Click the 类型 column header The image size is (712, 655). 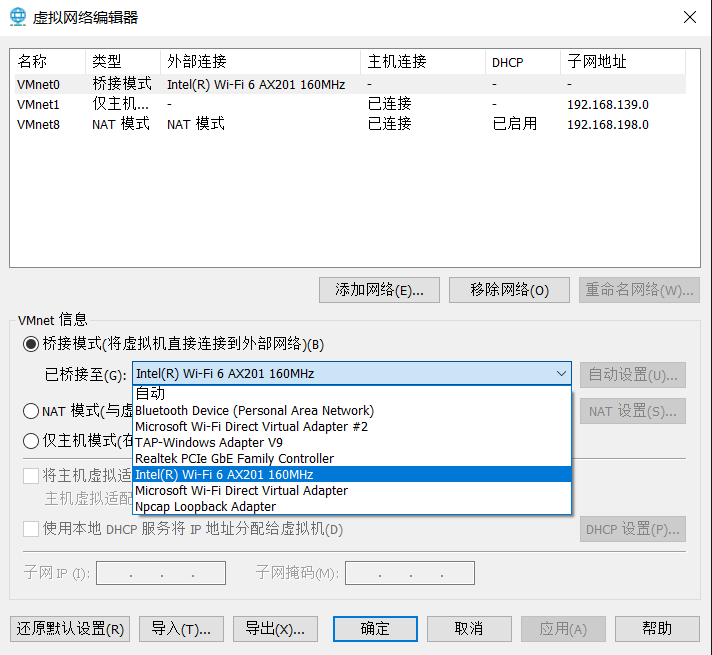[x=123, y=61]
